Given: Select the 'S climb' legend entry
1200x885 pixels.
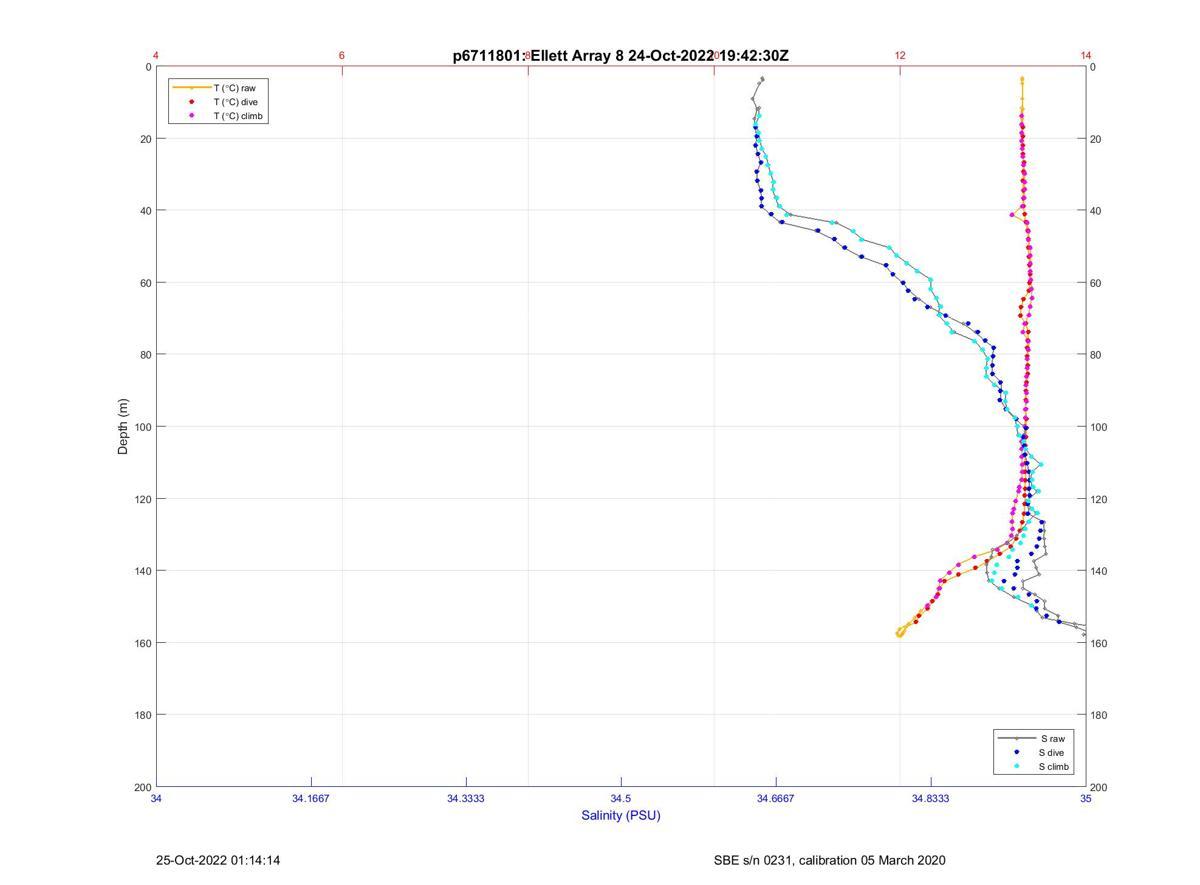Looking at the screenshot, I should [1054, 767].
